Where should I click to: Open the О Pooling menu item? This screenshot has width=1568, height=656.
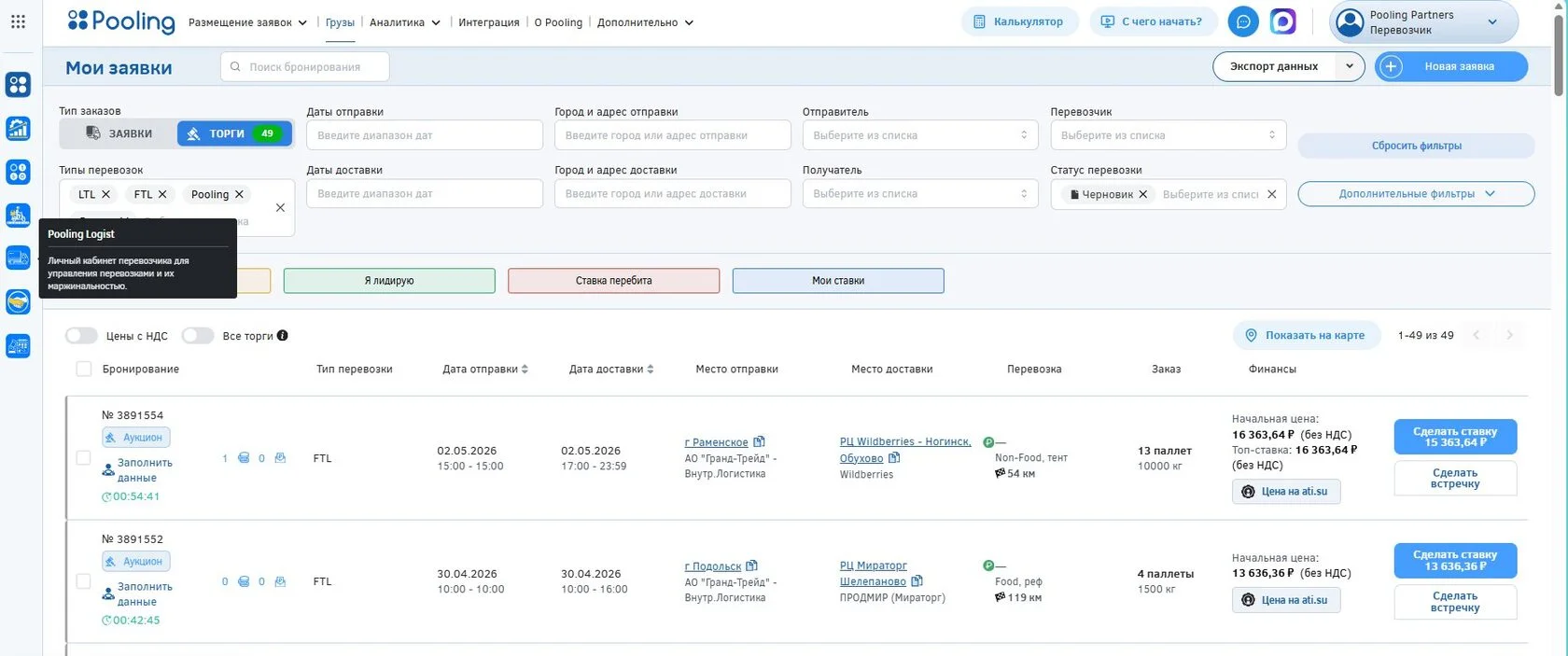(x=558, y=22)
